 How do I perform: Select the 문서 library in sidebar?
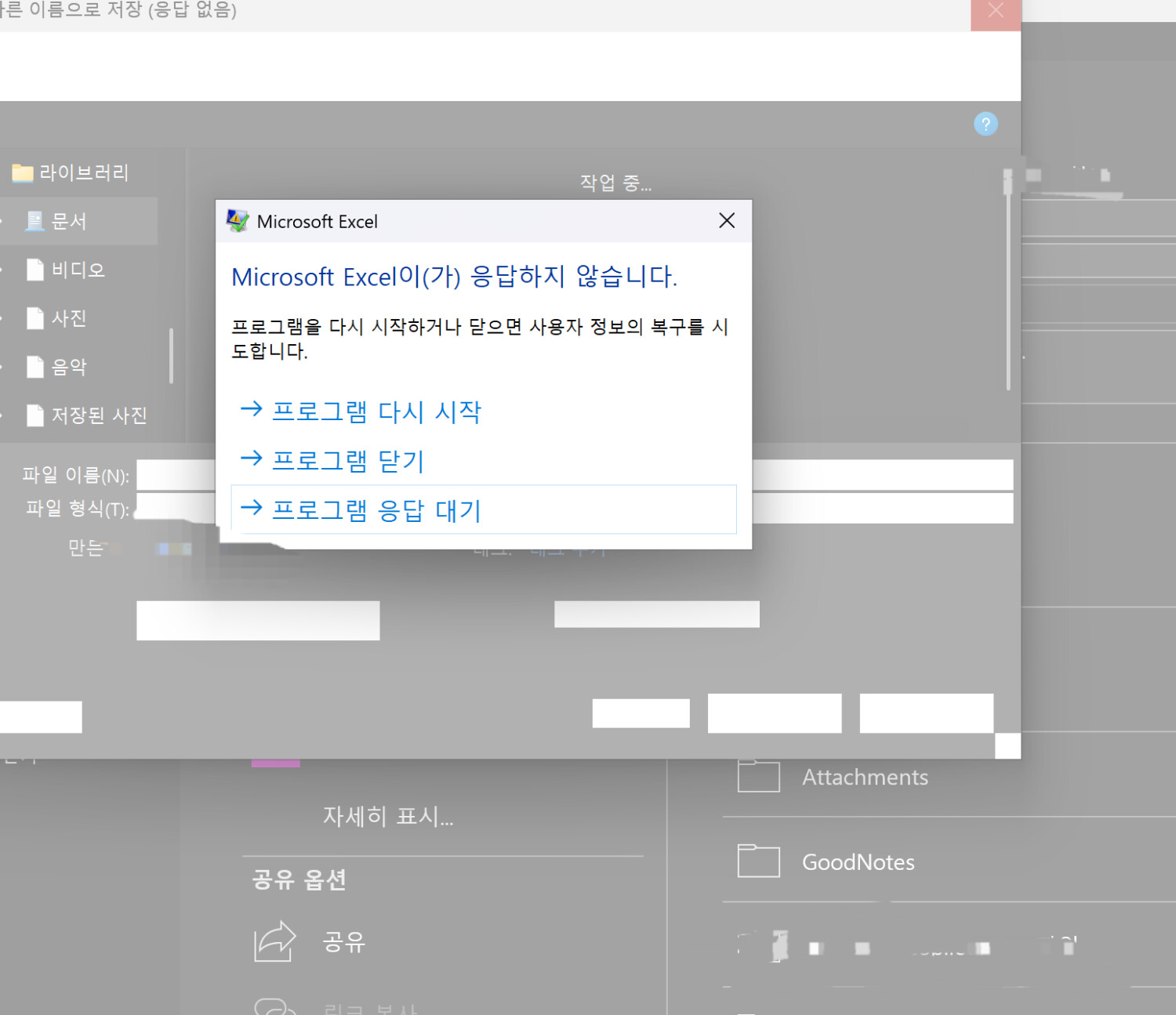69,221
